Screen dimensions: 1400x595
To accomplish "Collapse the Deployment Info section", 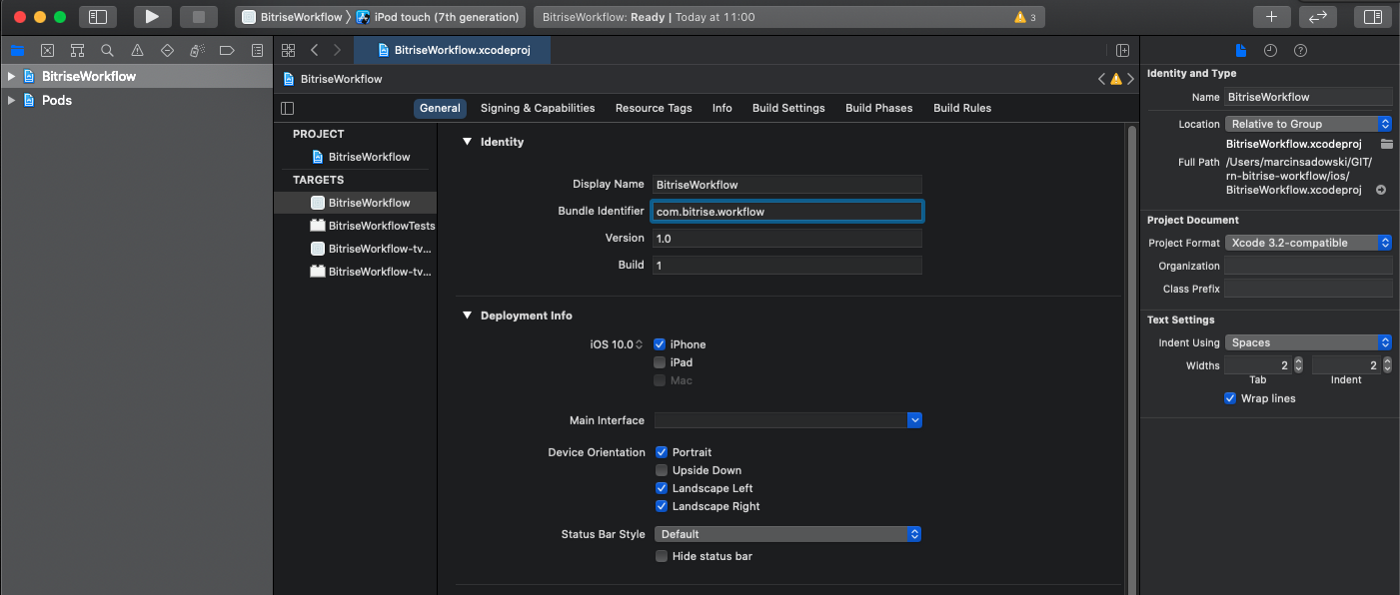I will 466,316.
